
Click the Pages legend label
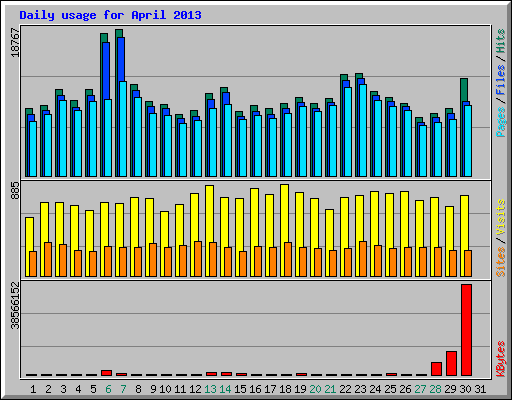[x=501, y=122]
